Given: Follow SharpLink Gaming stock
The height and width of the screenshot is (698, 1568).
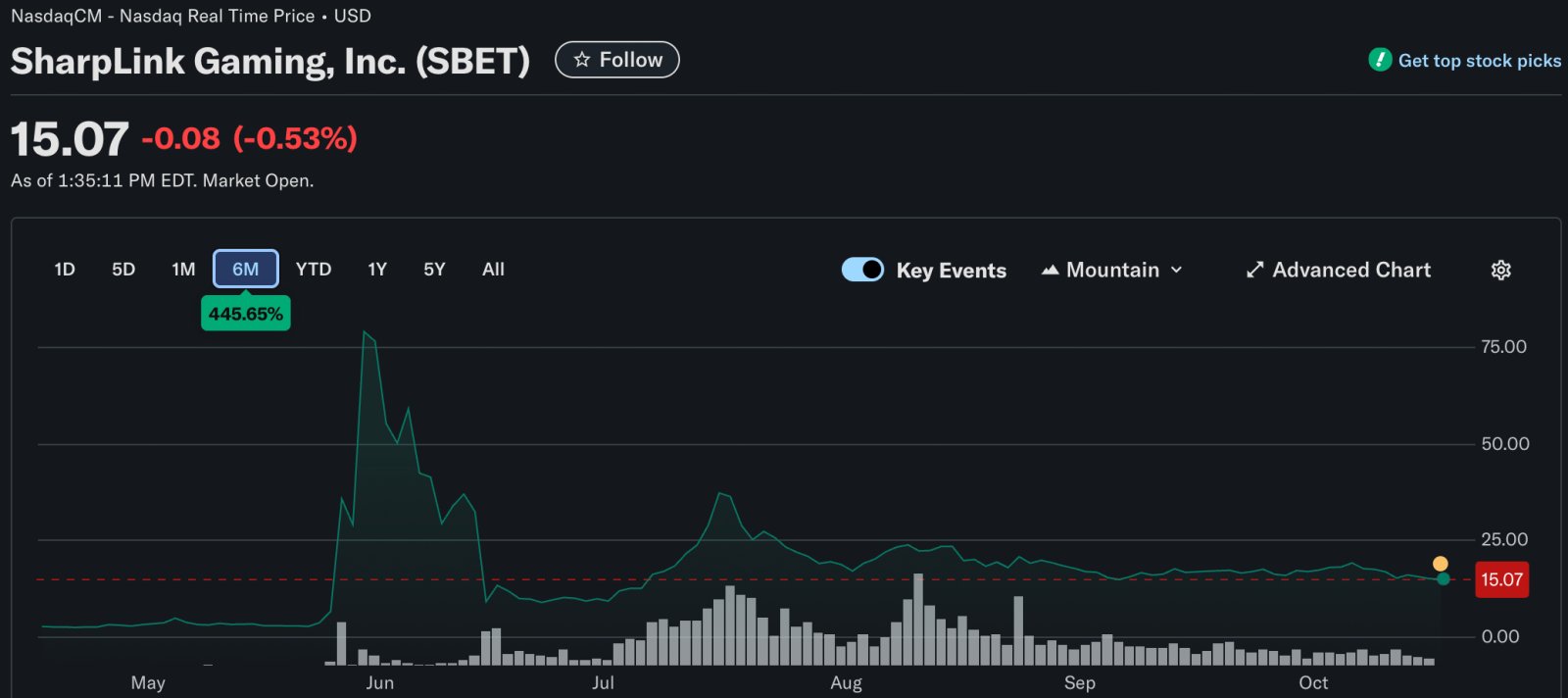Looking at the screenshot, I should click(617, 60).
